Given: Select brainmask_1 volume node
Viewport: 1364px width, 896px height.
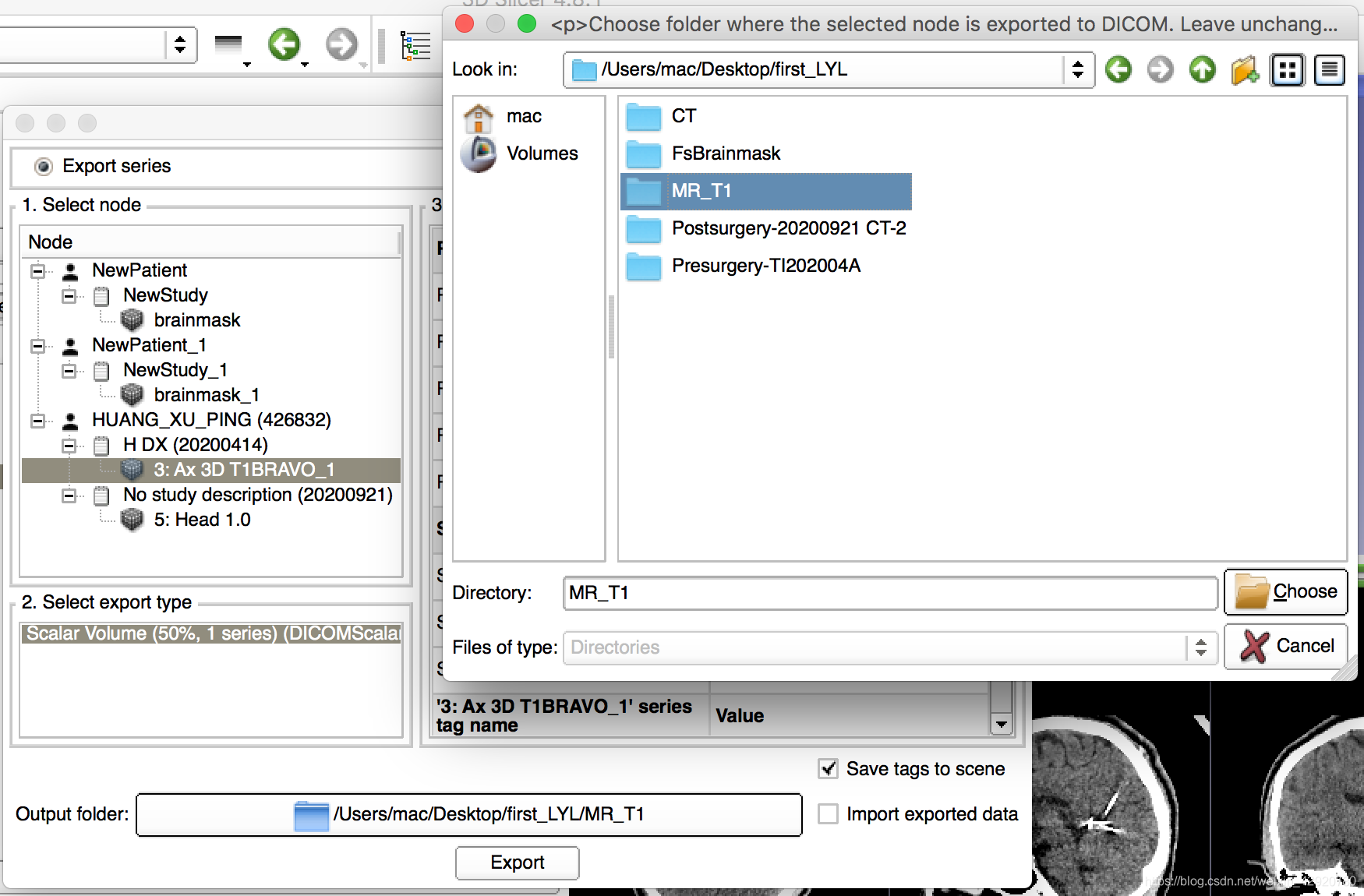Looking at the screenshot, I should pos(207,395).
